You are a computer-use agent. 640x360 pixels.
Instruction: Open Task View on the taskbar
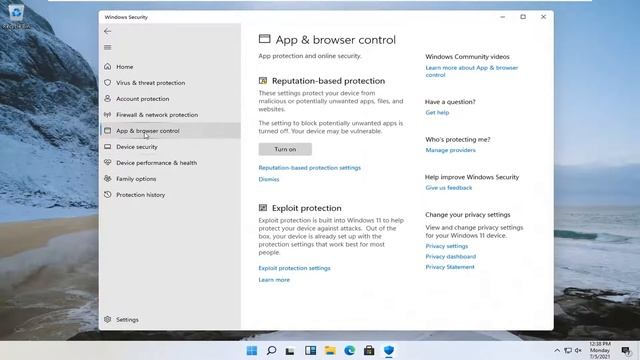[x=290, y=351]
